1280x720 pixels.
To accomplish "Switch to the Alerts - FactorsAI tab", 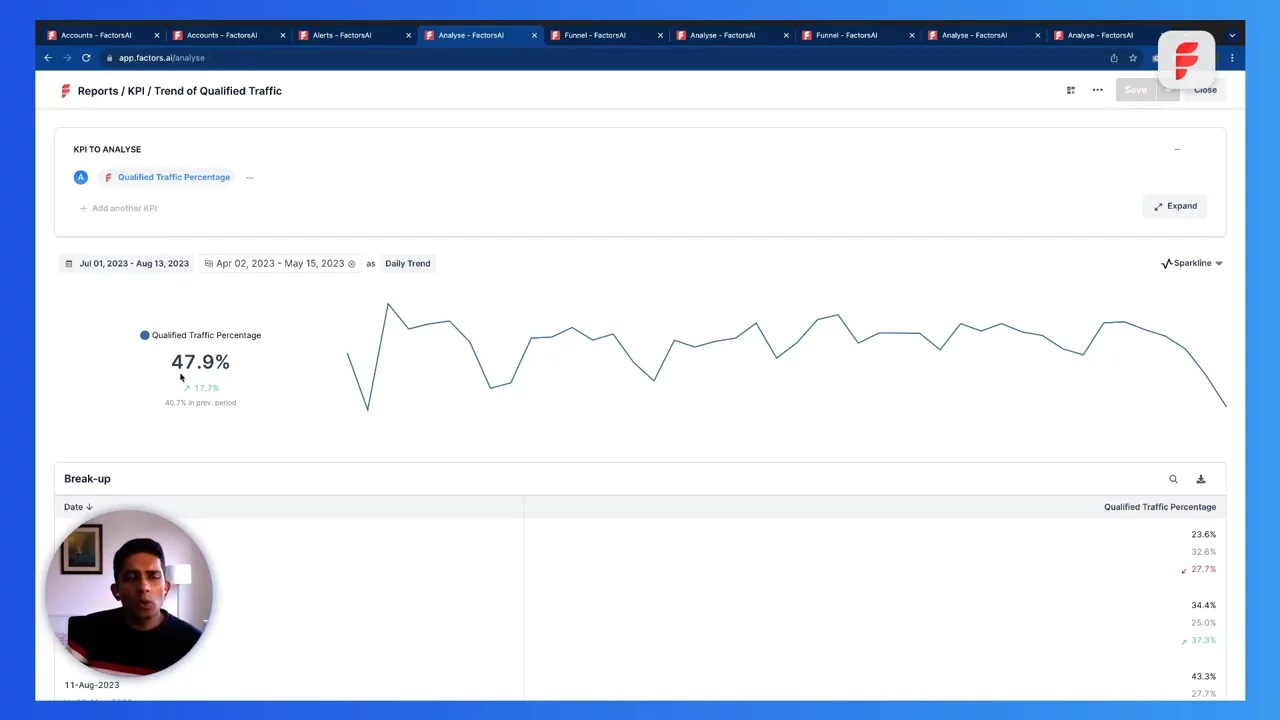I will 342,35.
